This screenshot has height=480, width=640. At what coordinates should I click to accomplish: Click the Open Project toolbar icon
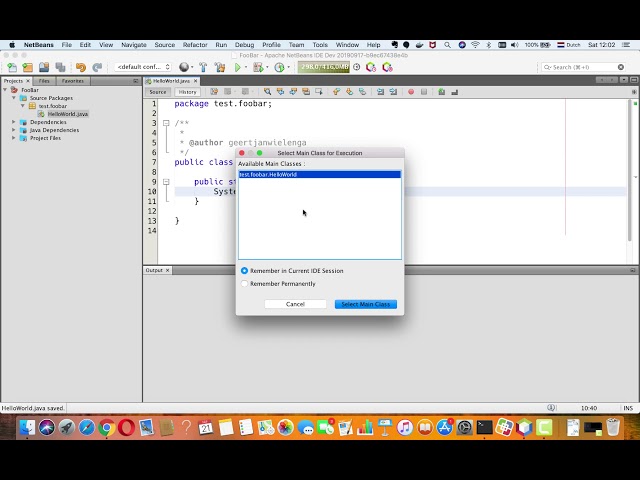point(44,67)
